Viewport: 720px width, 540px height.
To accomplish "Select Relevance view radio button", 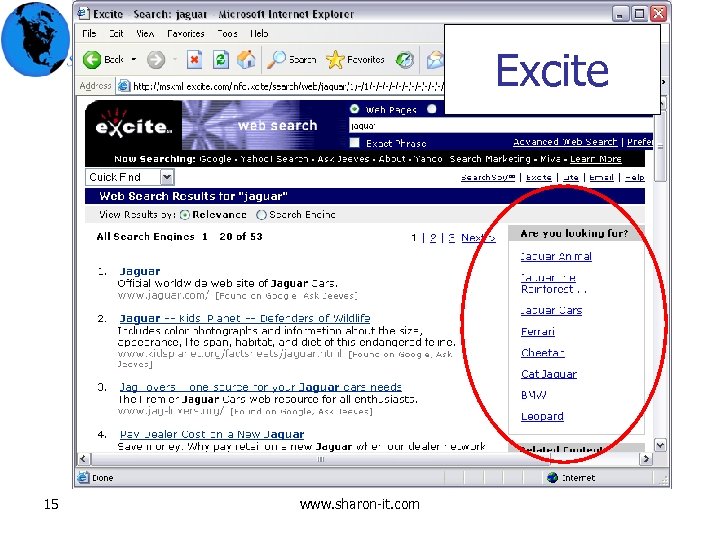I will tap(185, 215).
